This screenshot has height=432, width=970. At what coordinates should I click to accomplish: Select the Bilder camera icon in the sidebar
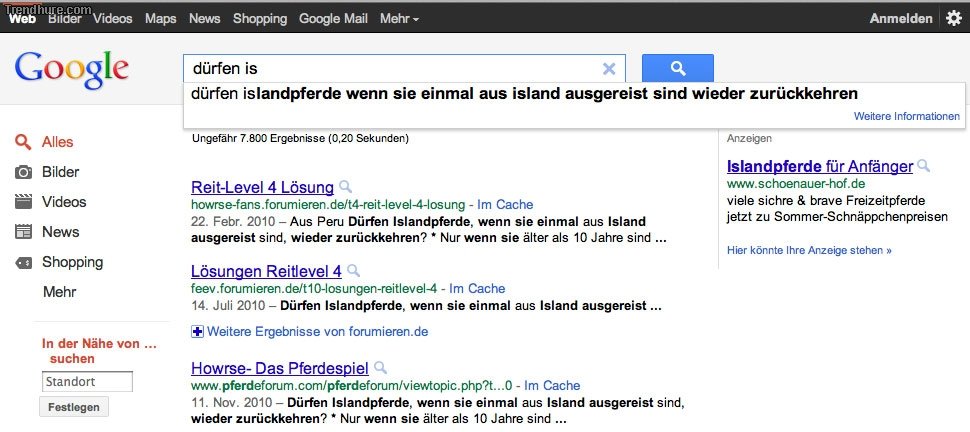(24, 172)
